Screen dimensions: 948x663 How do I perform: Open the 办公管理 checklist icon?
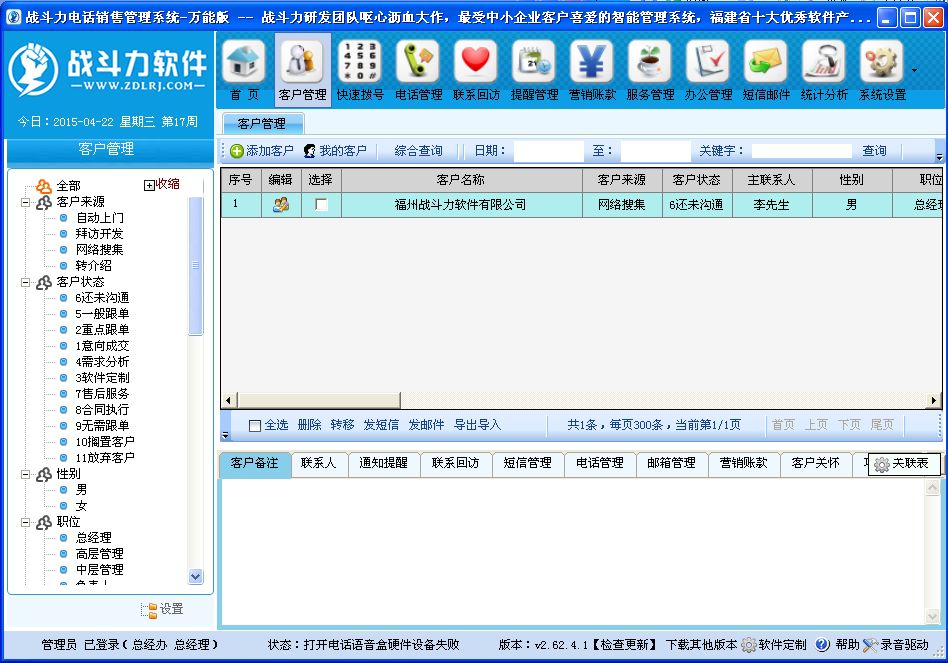click(x=709, y=61)
